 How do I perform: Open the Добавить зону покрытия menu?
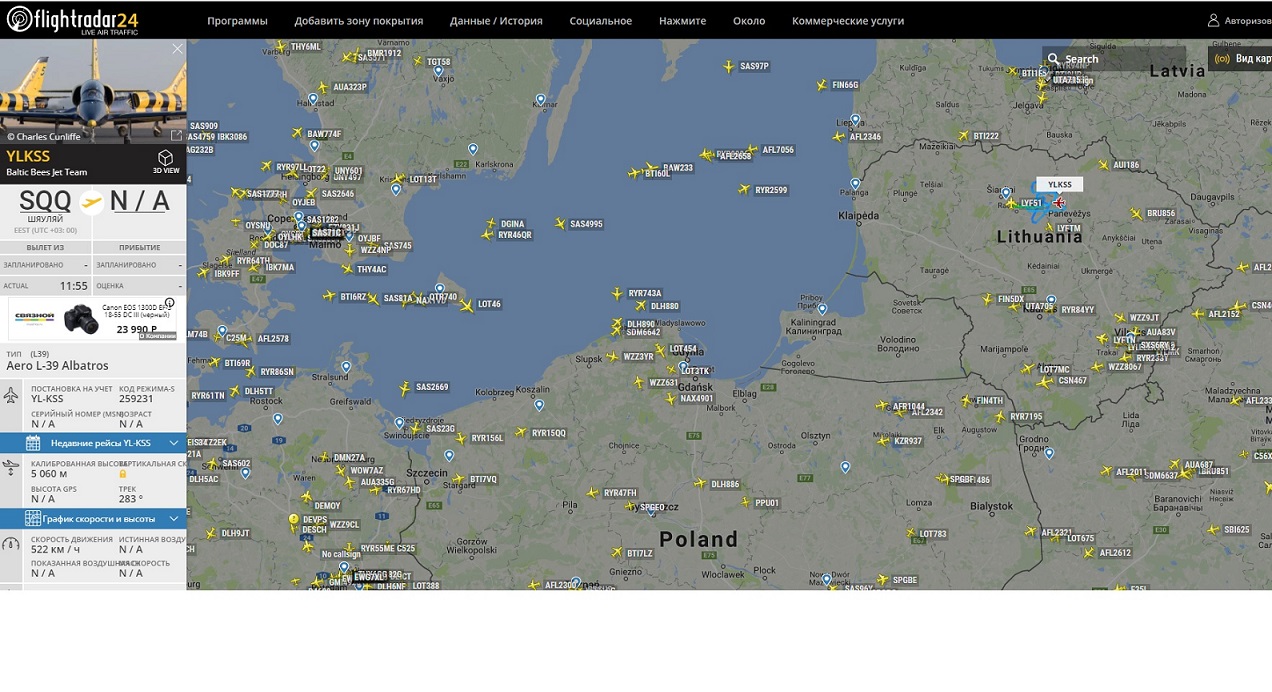tap(359, 21)
